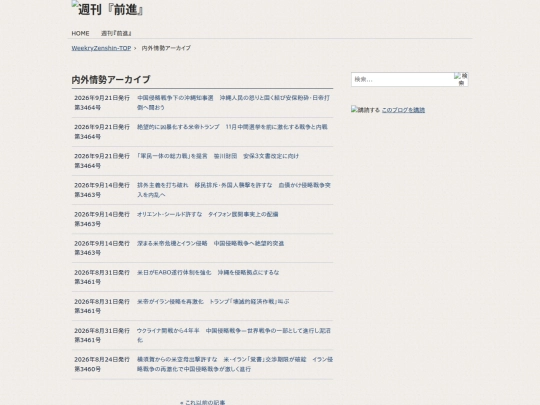The image size is (540, 405).
Task: Open the article 排外主義を打ち破れ
Action: click(x=234, y=190)
